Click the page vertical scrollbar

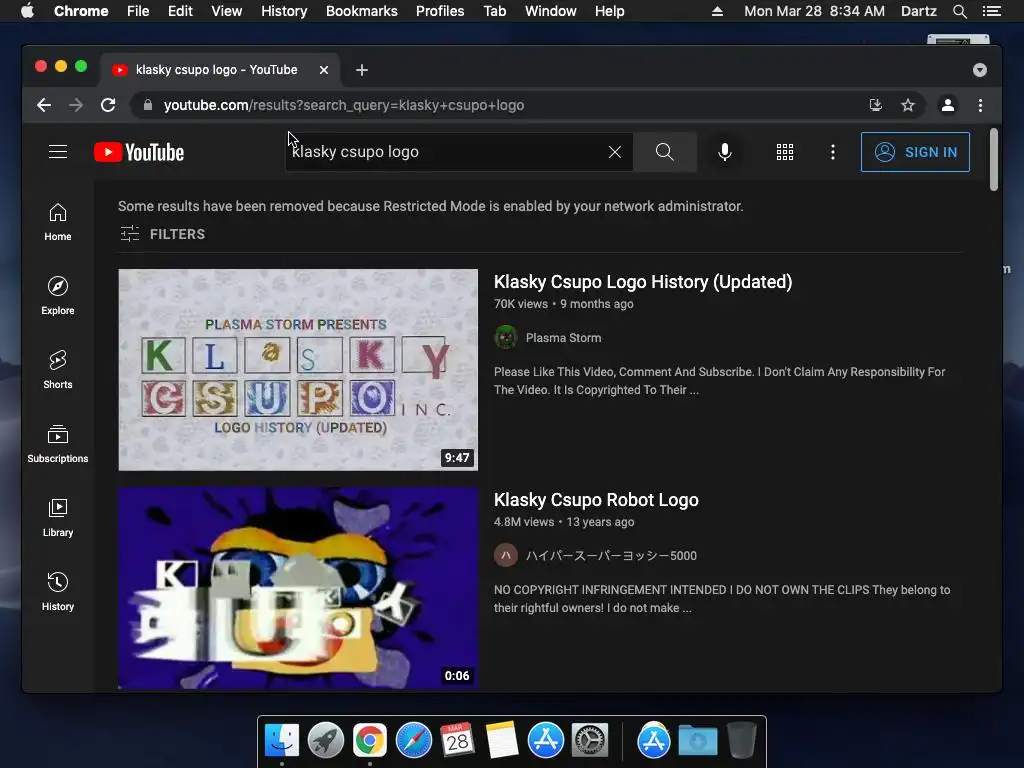(x=993, y=160)
